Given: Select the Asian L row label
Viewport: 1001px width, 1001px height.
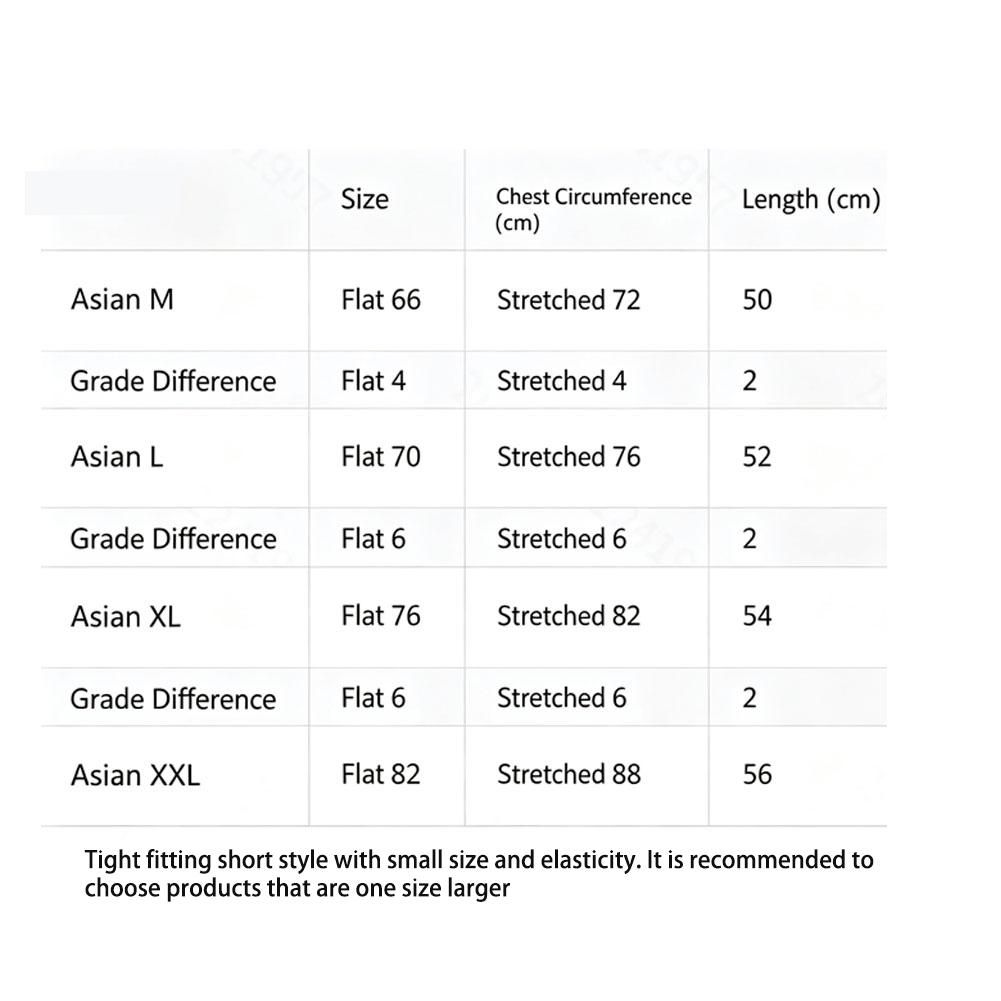Looking at the screenshot, I should (117, 457).
